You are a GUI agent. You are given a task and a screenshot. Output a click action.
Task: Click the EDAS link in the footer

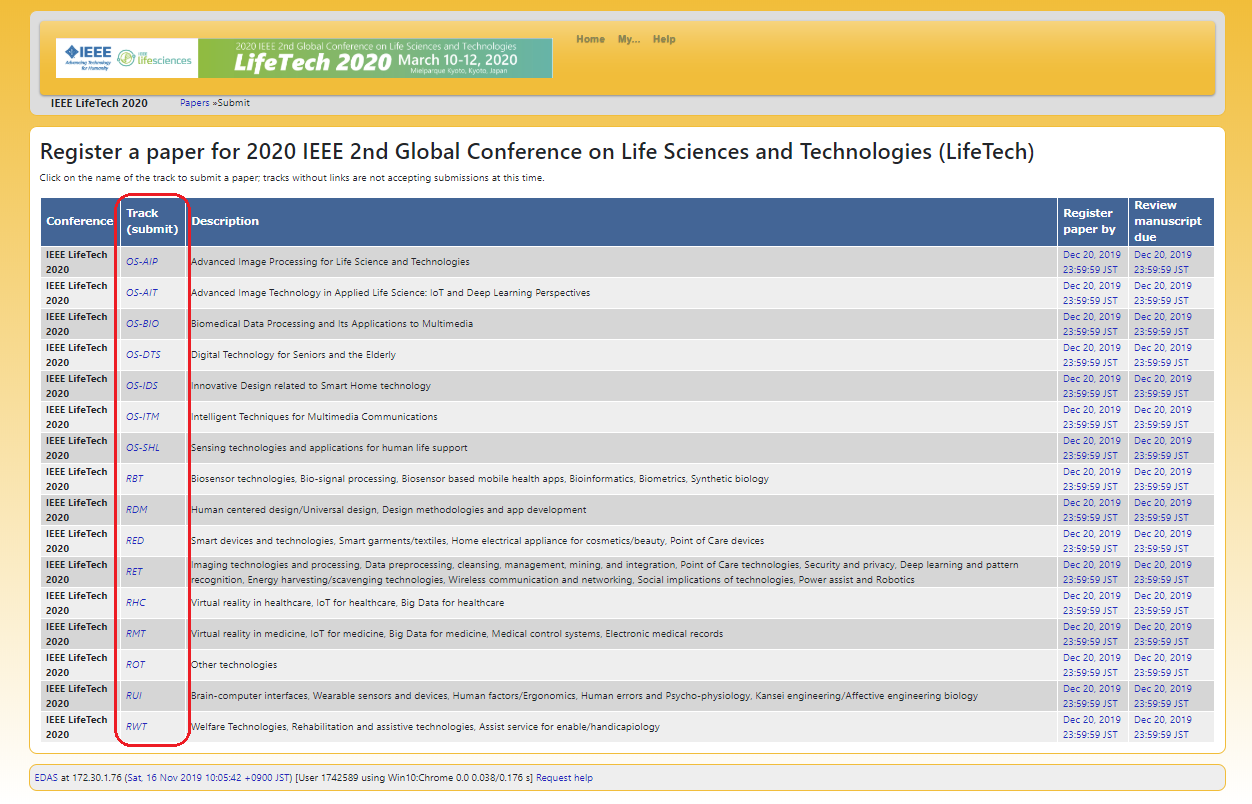pyautogui.click(x=46, y=778)
